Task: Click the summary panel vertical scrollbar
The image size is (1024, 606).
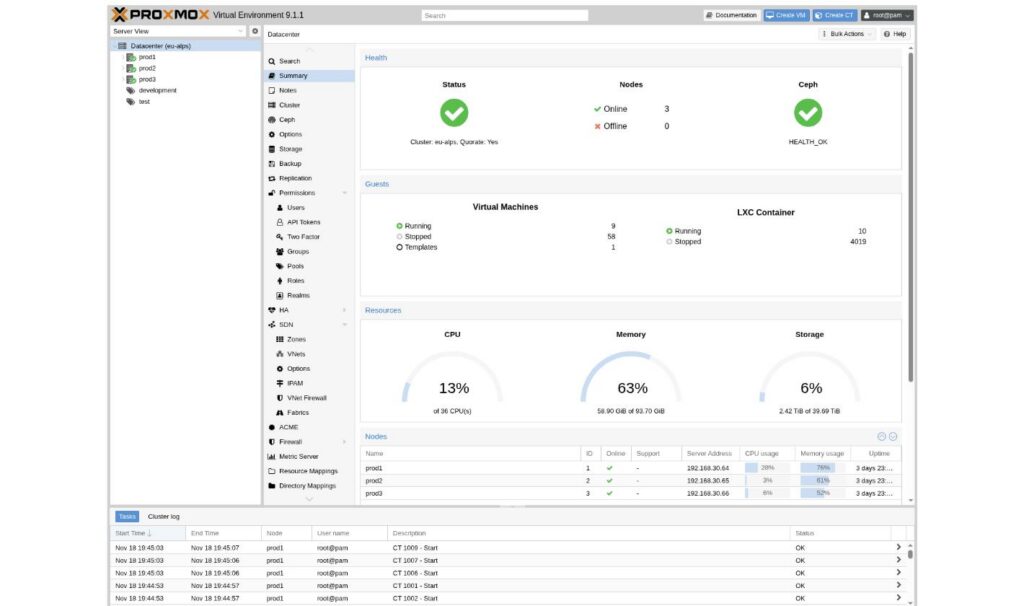Action: (910, 215)
